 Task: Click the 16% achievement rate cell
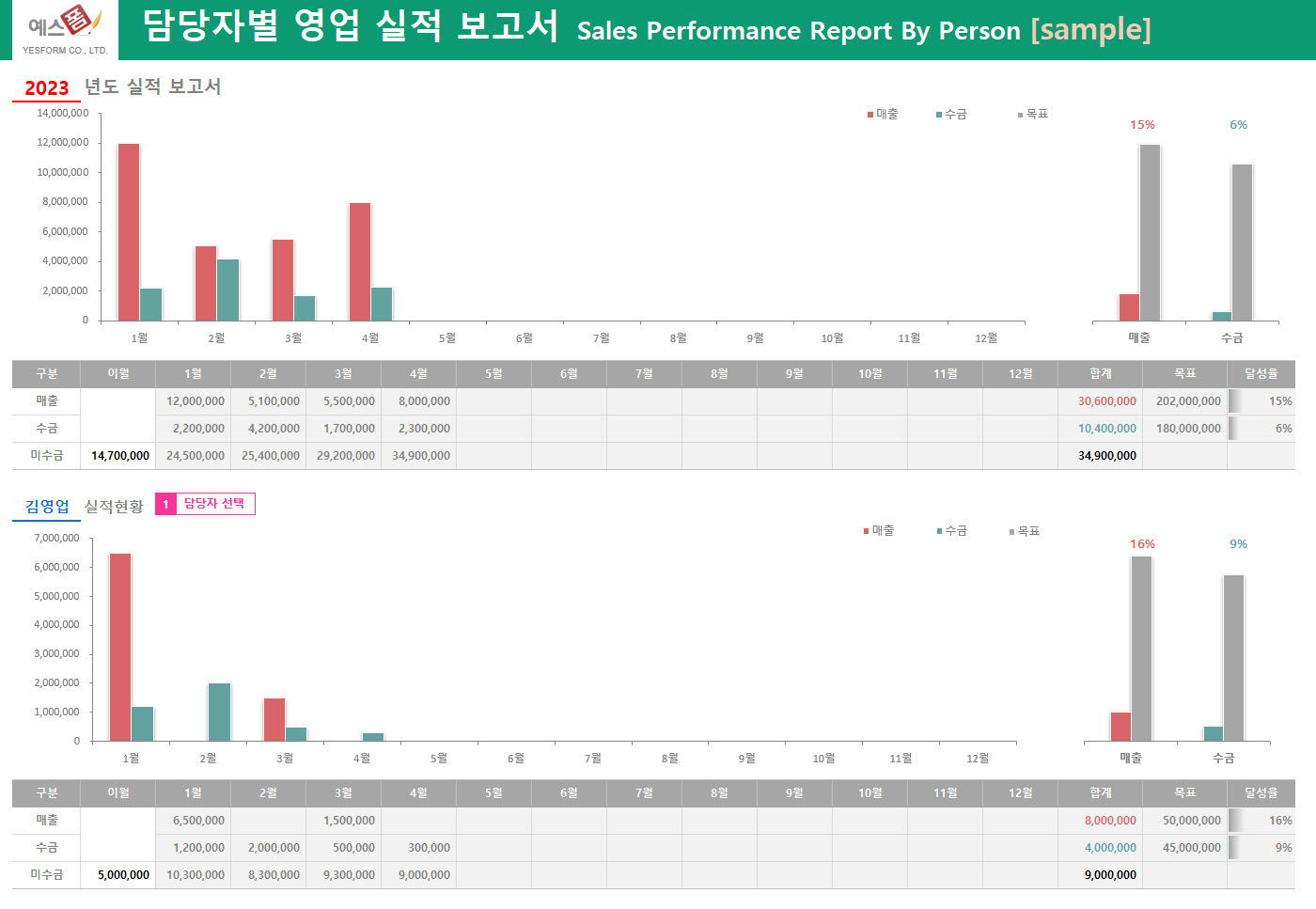1261,821
